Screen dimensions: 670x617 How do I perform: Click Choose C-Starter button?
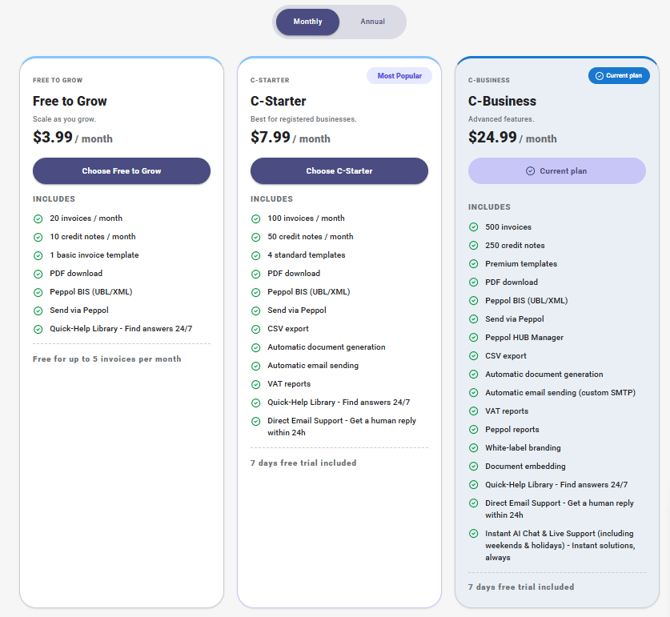(x=339, y=171)
